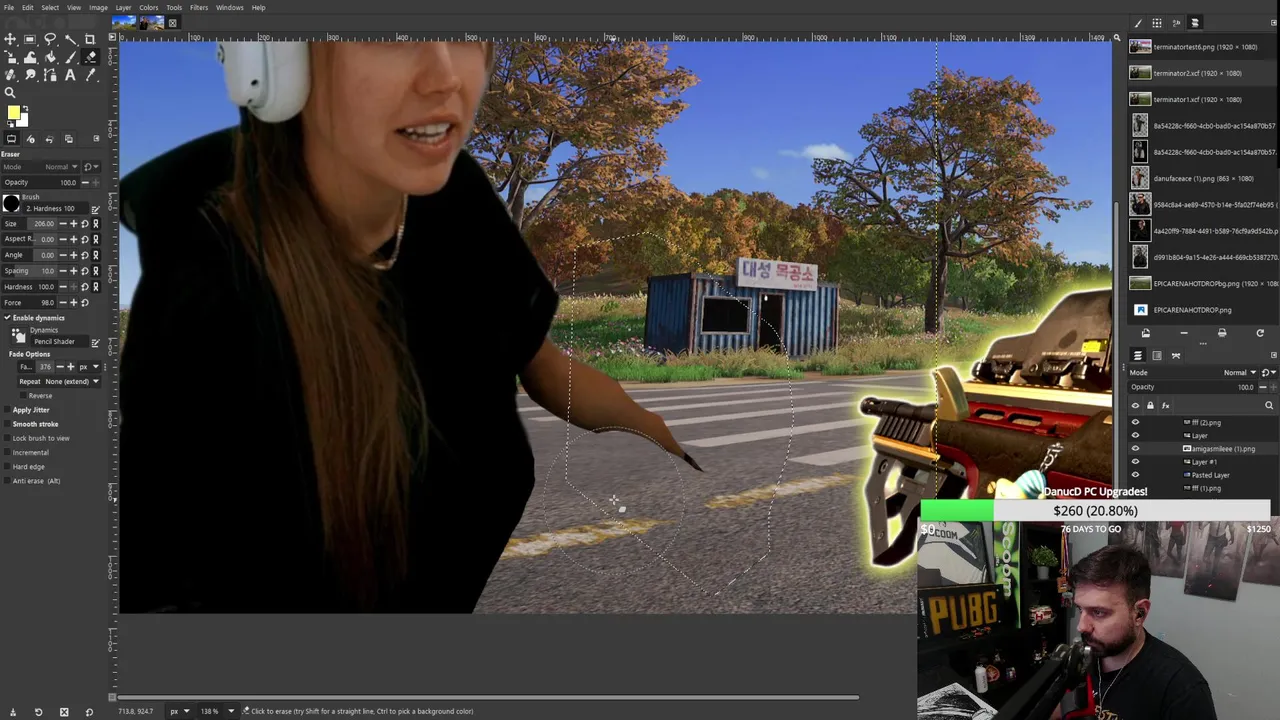Hide the Pasted Layer with eye icon
1280x720 pixels.
click(1135, 475)
